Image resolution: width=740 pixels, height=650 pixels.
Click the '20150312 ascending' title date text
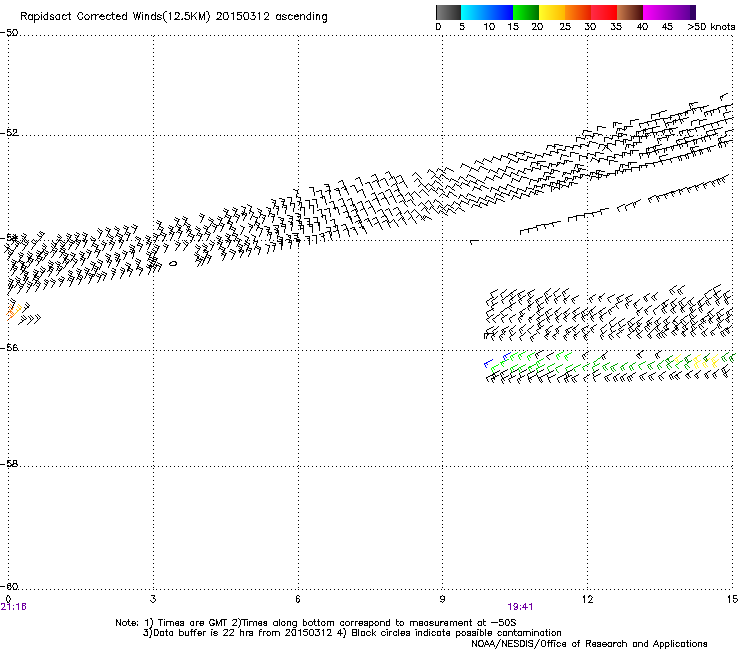coord(271,17)
